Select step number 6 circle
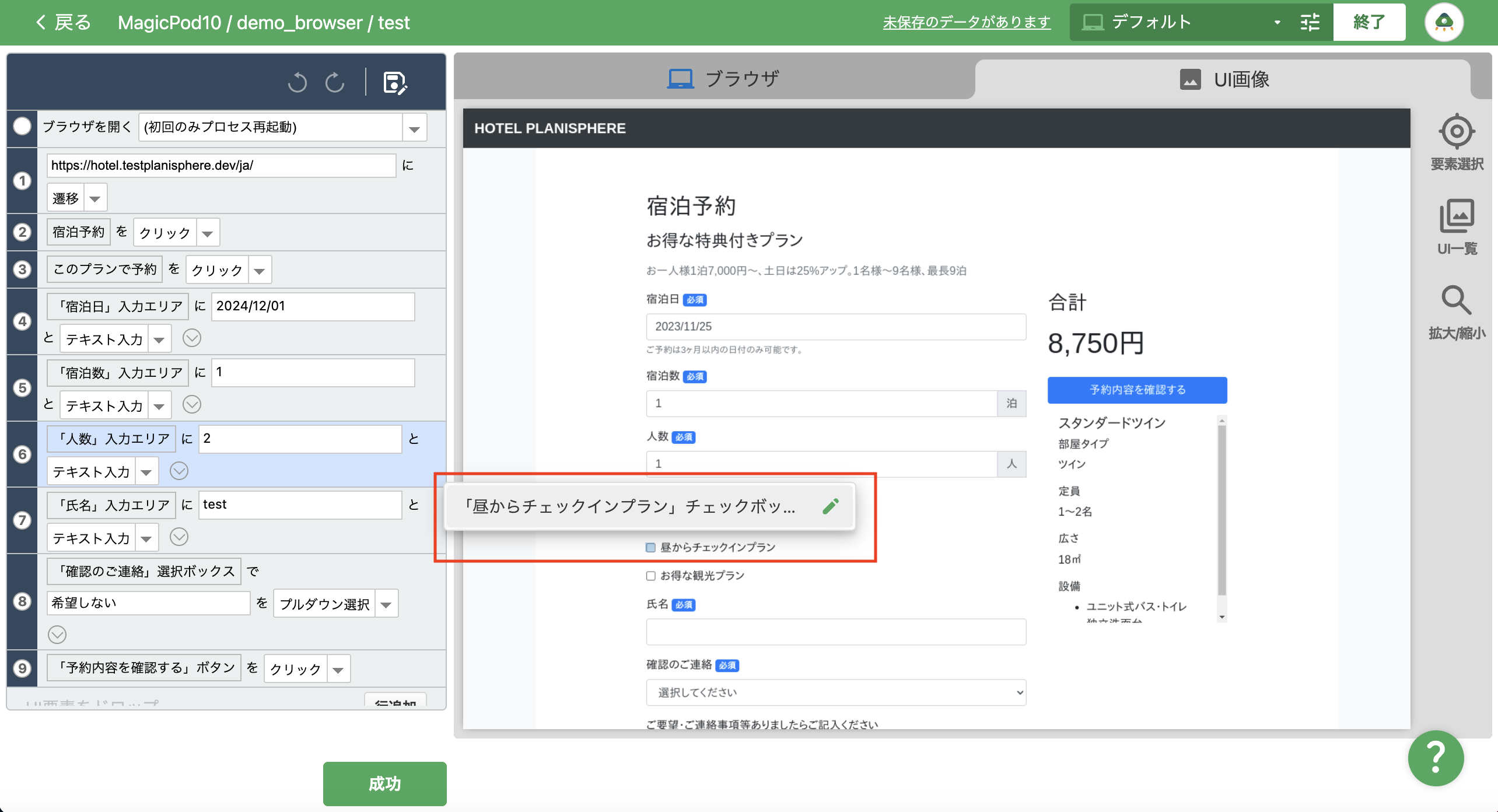The image size is (1498, 812). pyautogui.click(x=22, y=454)
